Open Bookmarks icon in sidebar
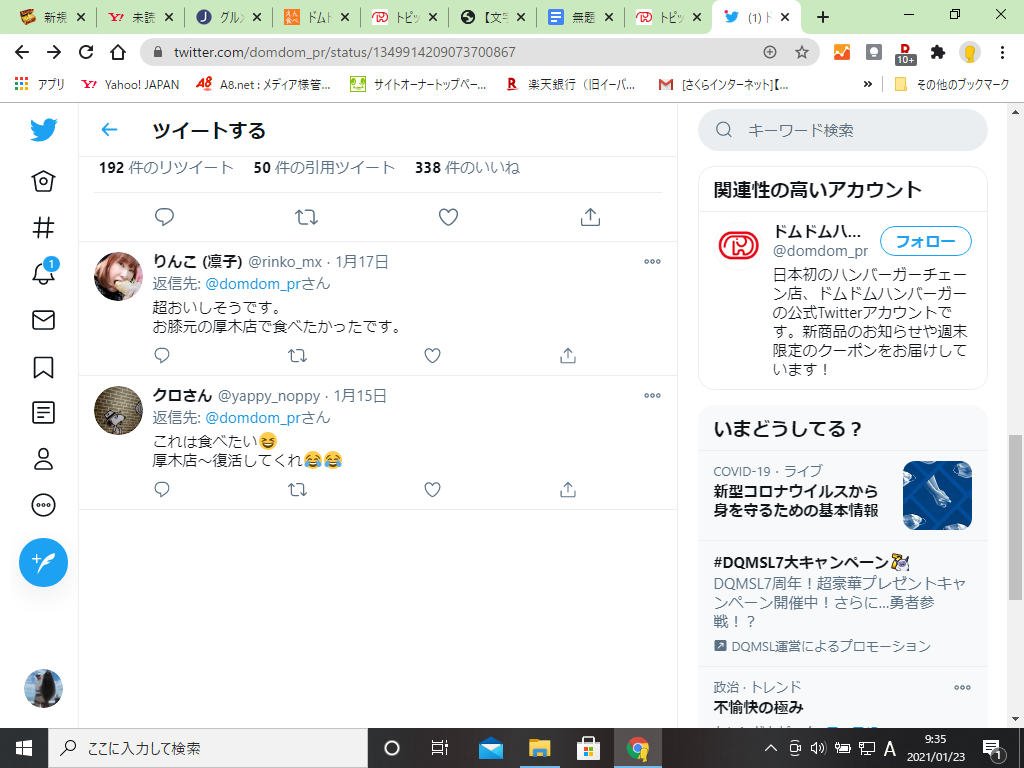Image resolution: width=1024 pixels, height=768 pixels. [44, 367]
